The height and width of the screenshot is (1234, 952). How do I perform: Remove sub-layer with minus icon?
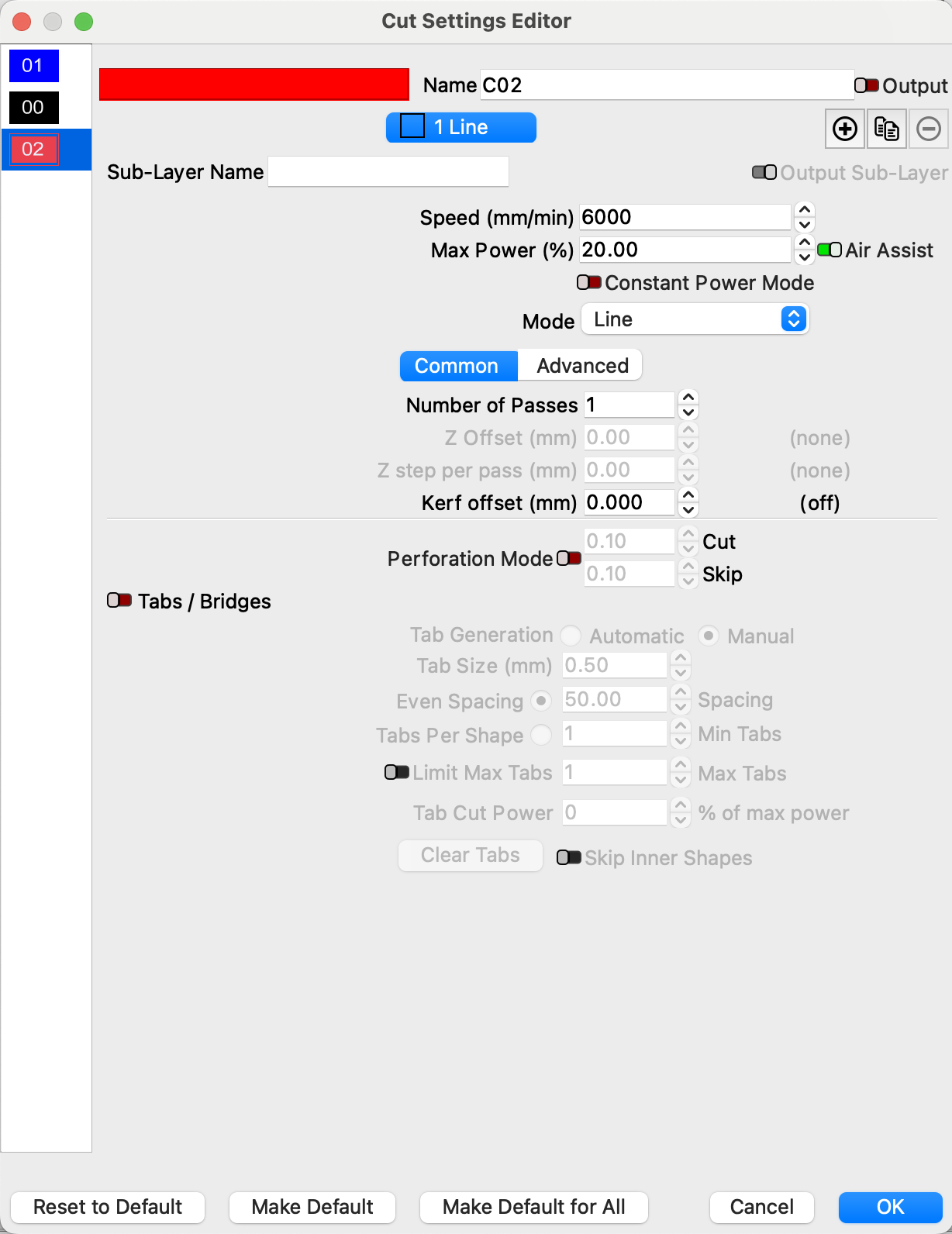[x=928, y=128]
